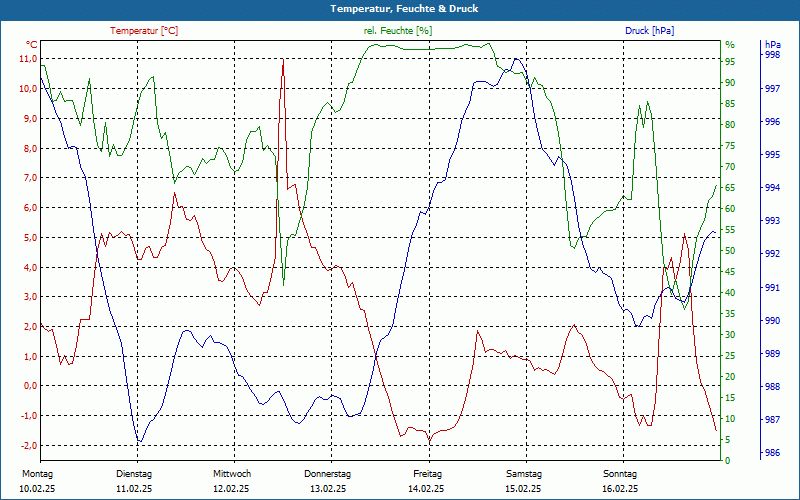The image size is (800, 500).
Task: Click the blue pressure minimum at Dienstag gridline
Action: point(139,441)
